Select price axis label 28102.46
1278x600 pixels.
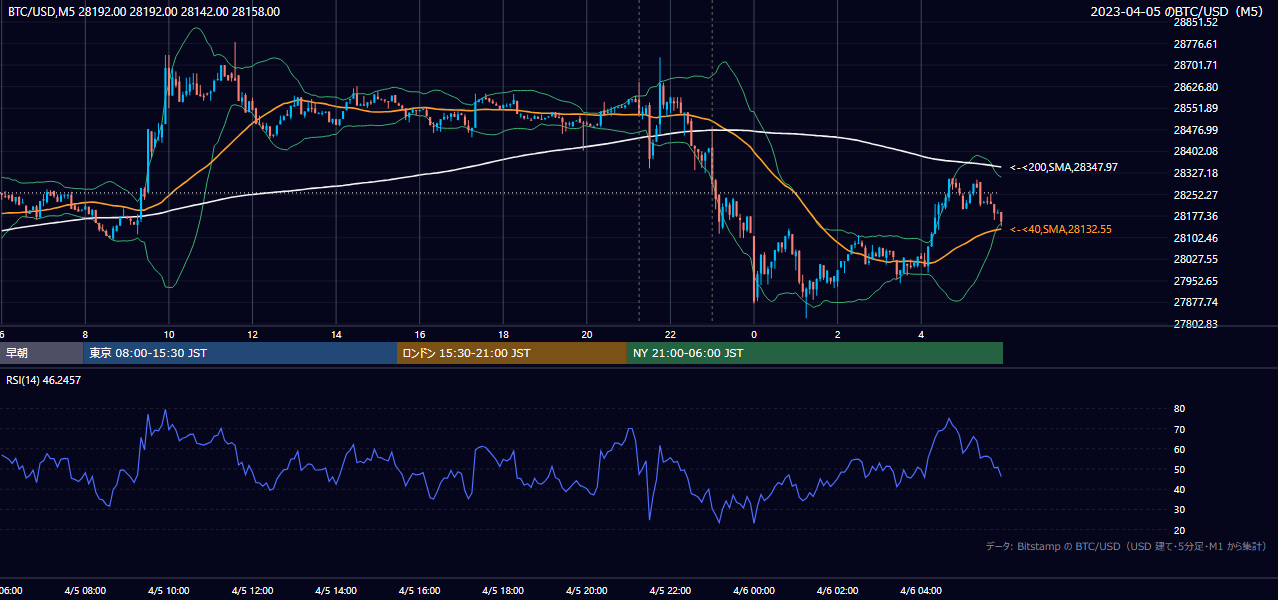click(1195, 238)
